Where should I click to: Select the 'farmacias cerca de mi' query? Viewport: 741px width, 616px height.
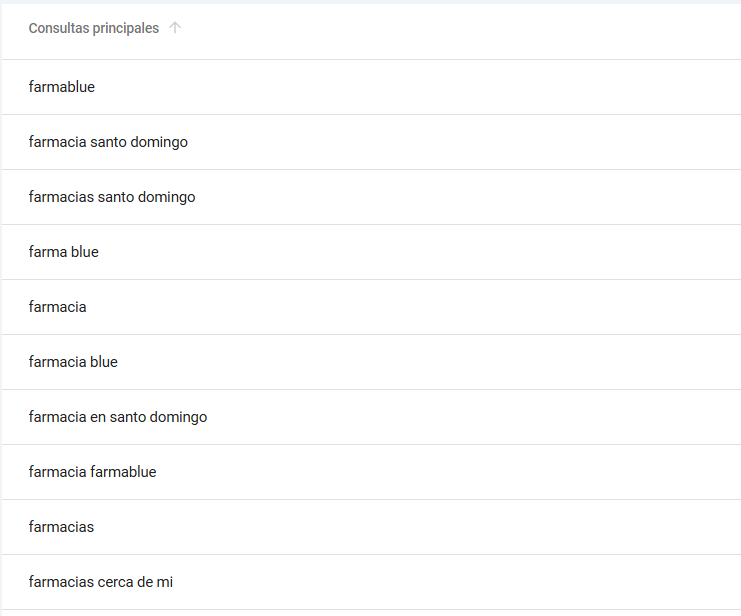371,582
